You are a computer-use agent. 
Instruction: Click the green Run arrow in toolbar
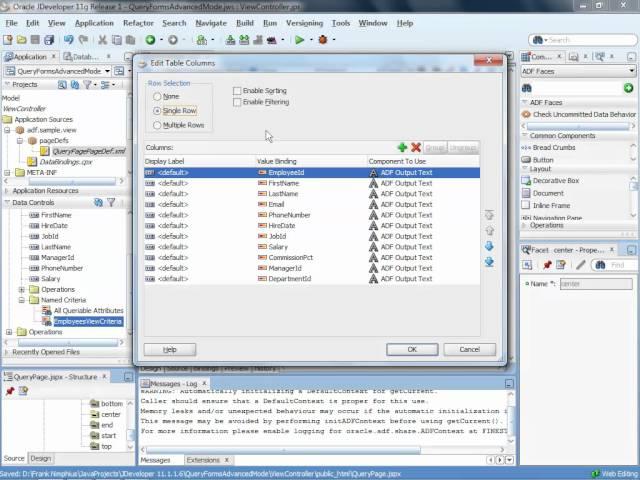click(300, 40)
